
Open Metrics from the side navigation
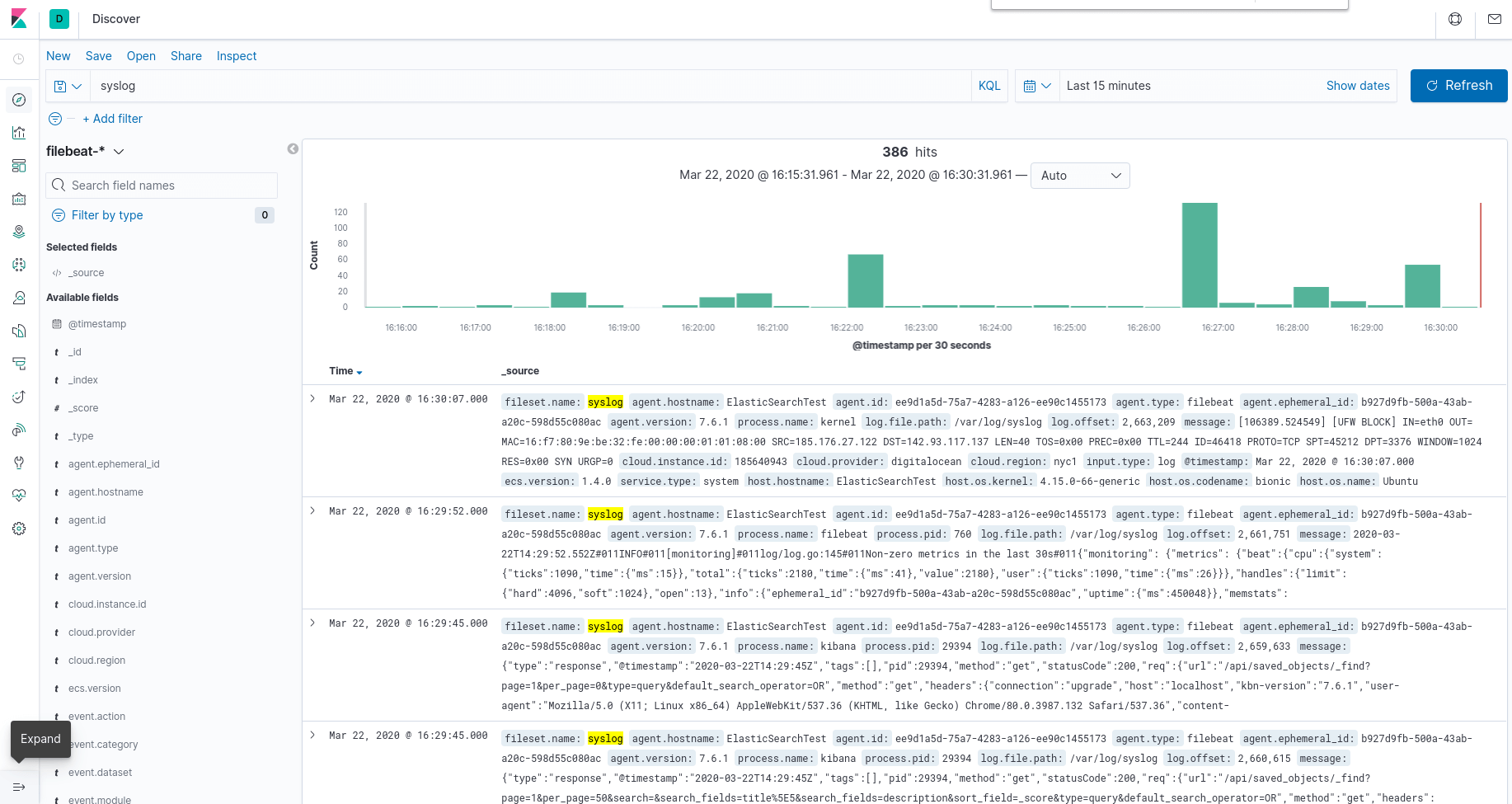pos(19,298)
